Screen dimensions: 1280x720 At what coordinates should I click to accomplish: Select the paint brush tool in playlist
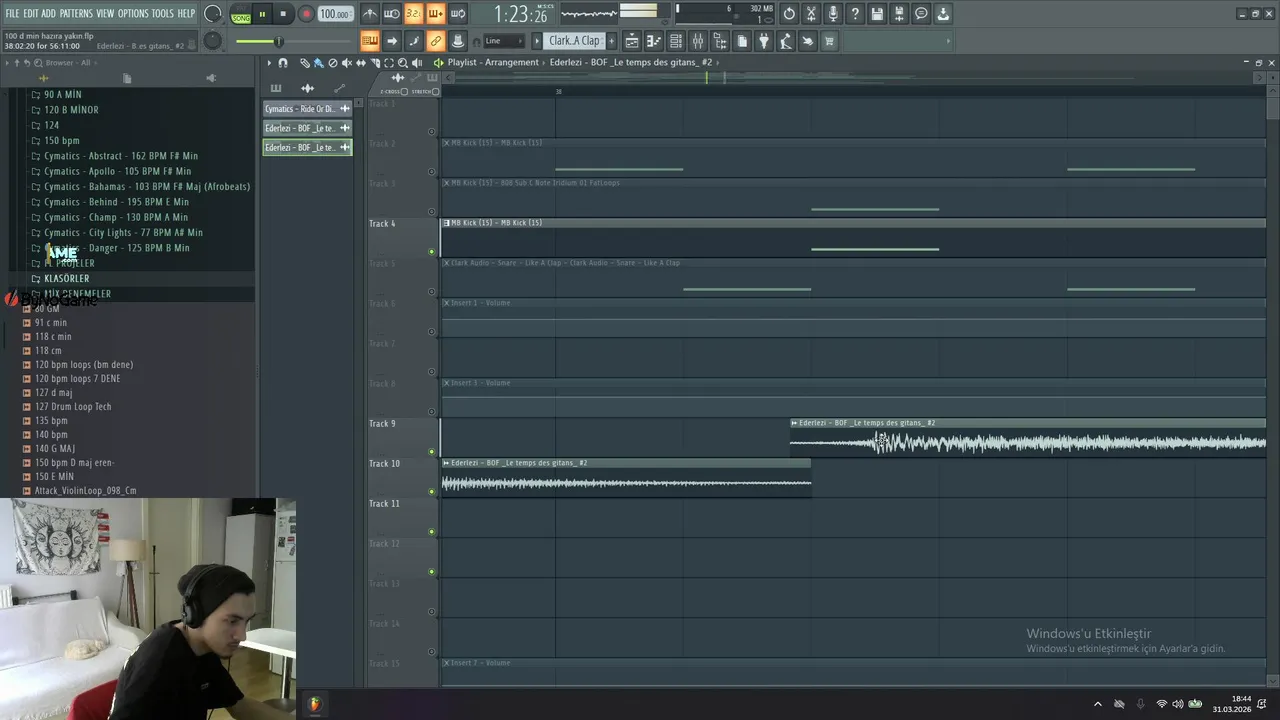pos(318,62)
